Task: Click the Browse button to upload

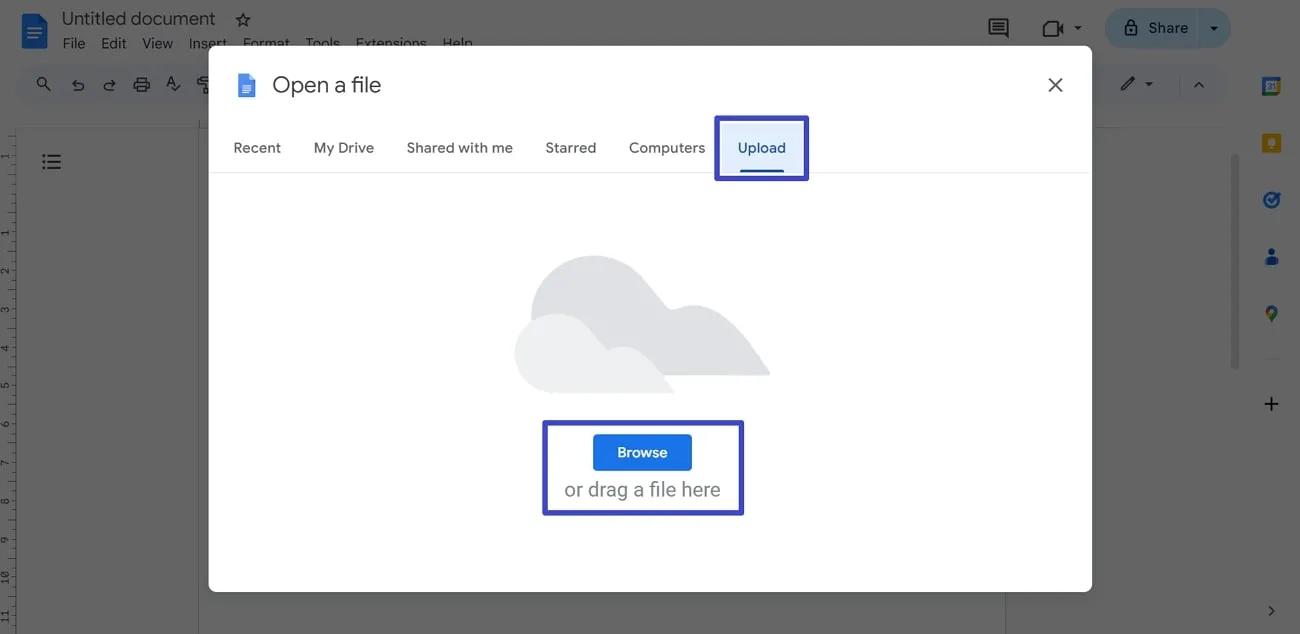Action: coord(641,452)
